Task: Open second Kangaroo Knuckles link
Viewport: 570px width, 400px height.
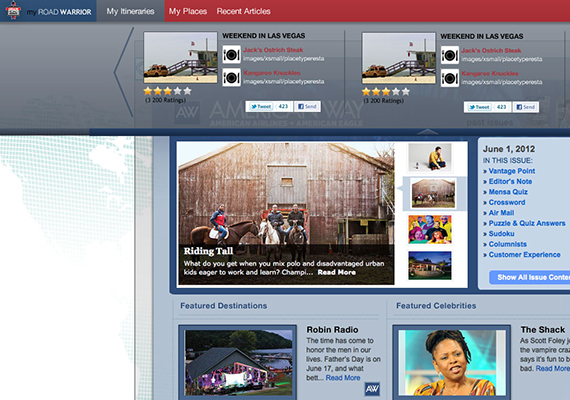Action: coord(490,73)
